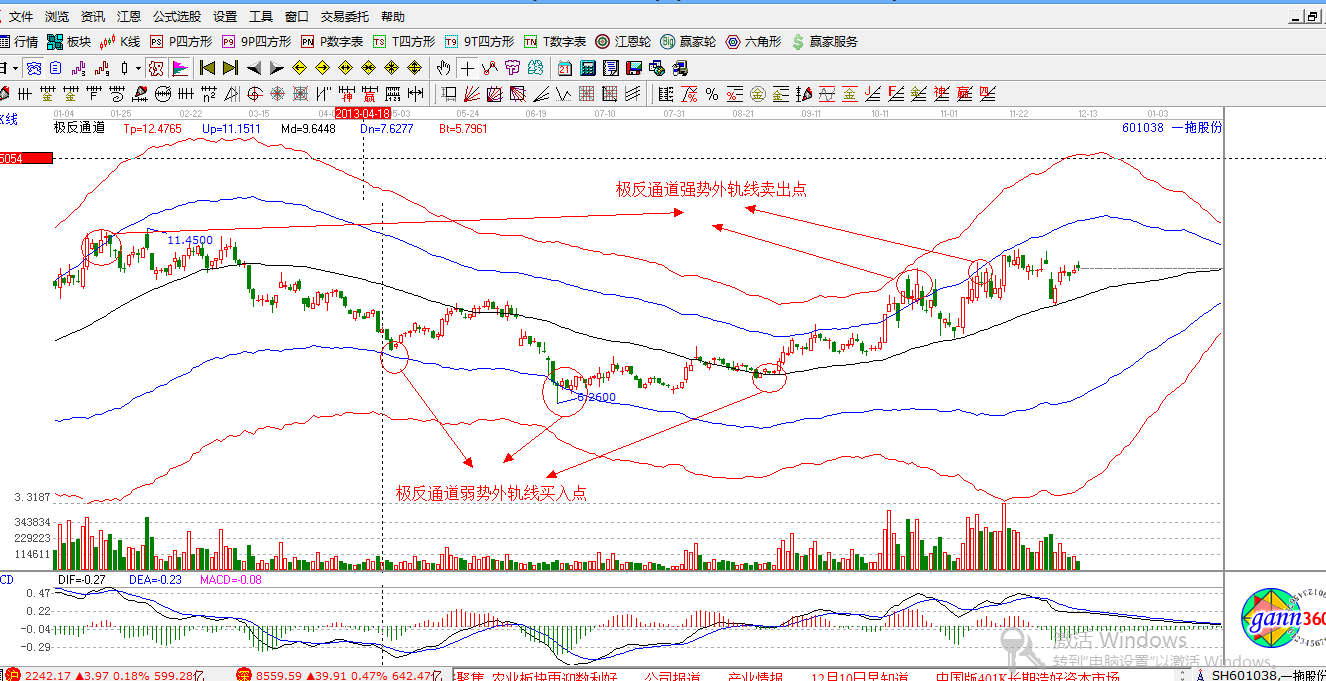1326x681 pixels.
Task: Toggle the 江恩轮 Gann wheel tool
Action: [x=623, y=42]
